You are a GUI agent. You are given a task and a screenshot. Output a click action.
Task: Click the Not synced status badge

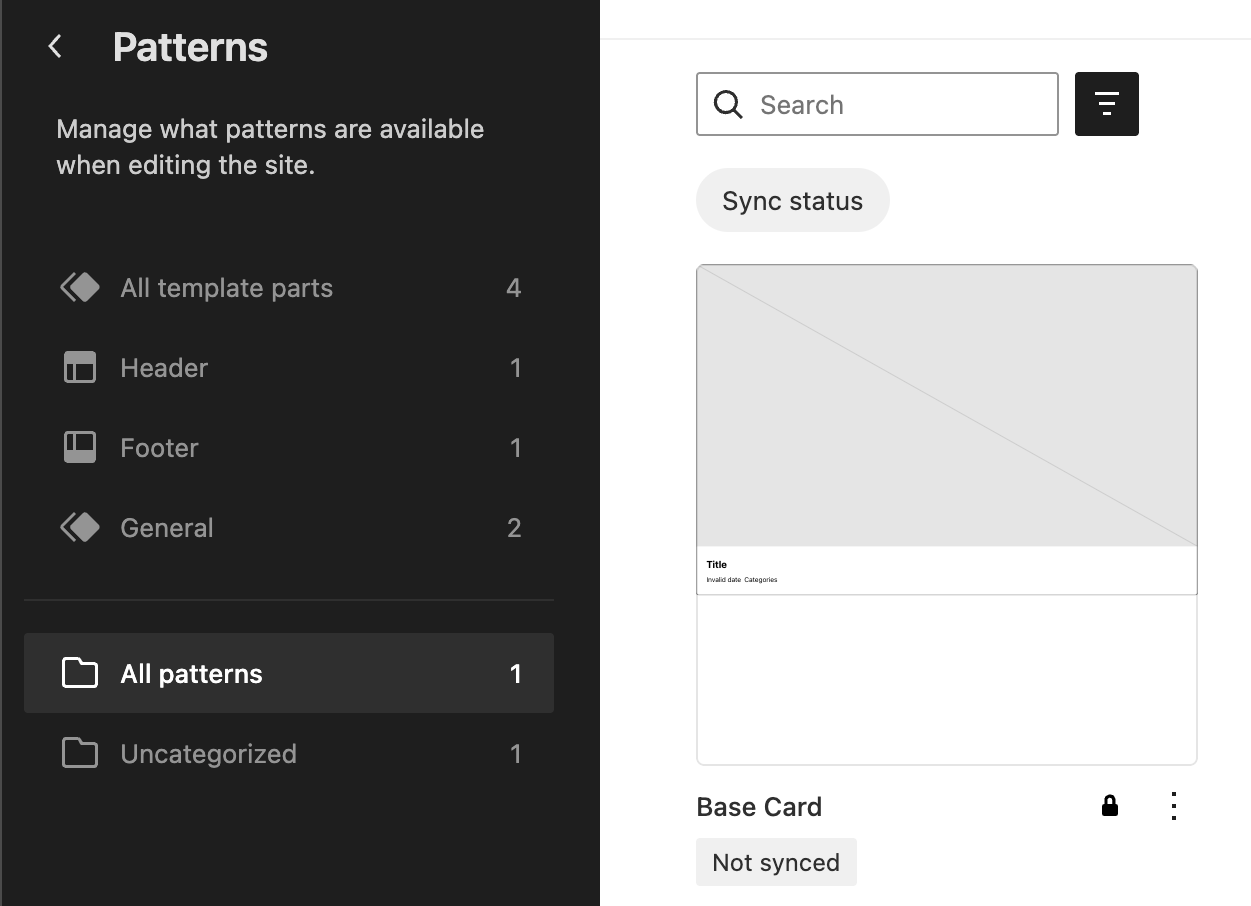pyautogui.click(x=776, y=861)
